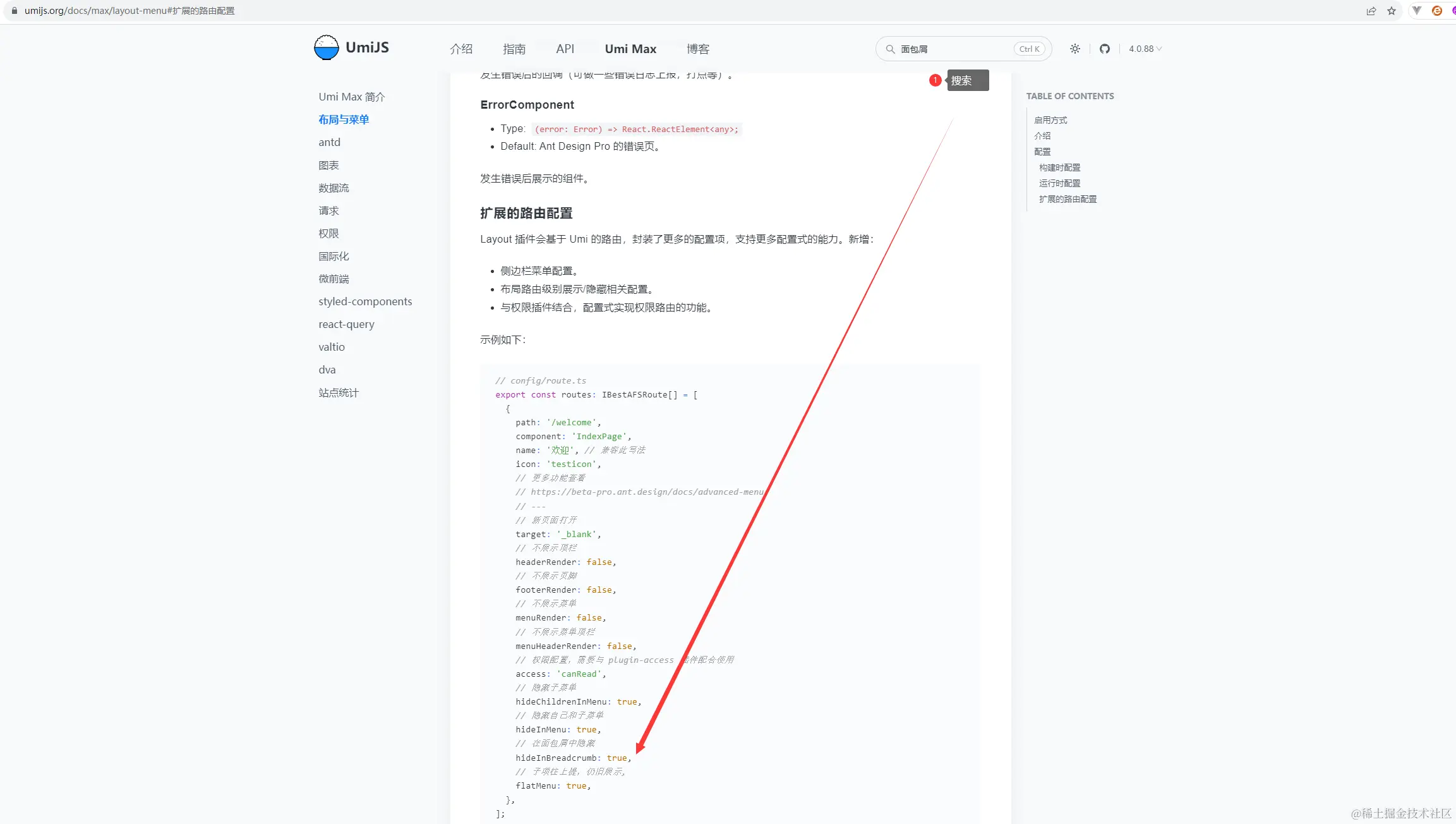Open the 介绍 top navigation item
Screen dimensions: 1456x824
pos(461,49)
